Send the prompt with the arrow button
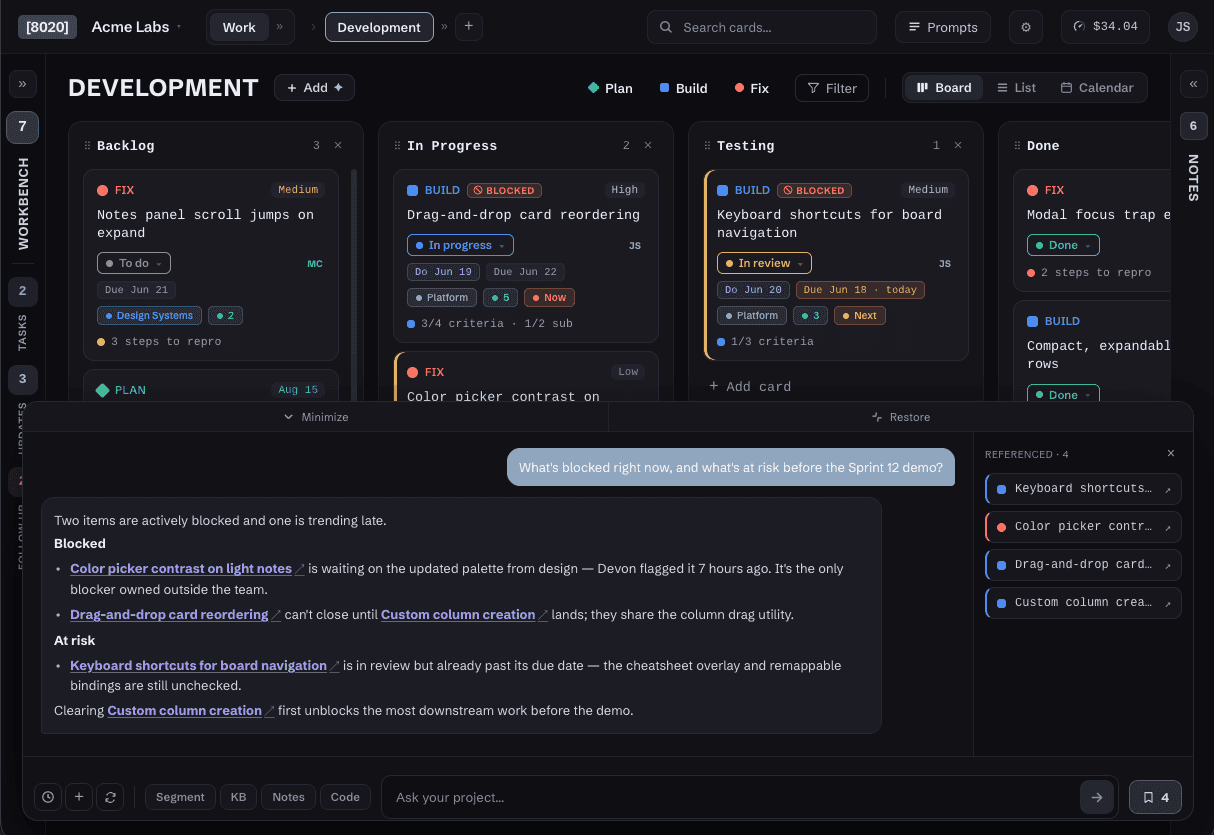The height and width of the screenshot is (835, 1214). coord(1097,797)
